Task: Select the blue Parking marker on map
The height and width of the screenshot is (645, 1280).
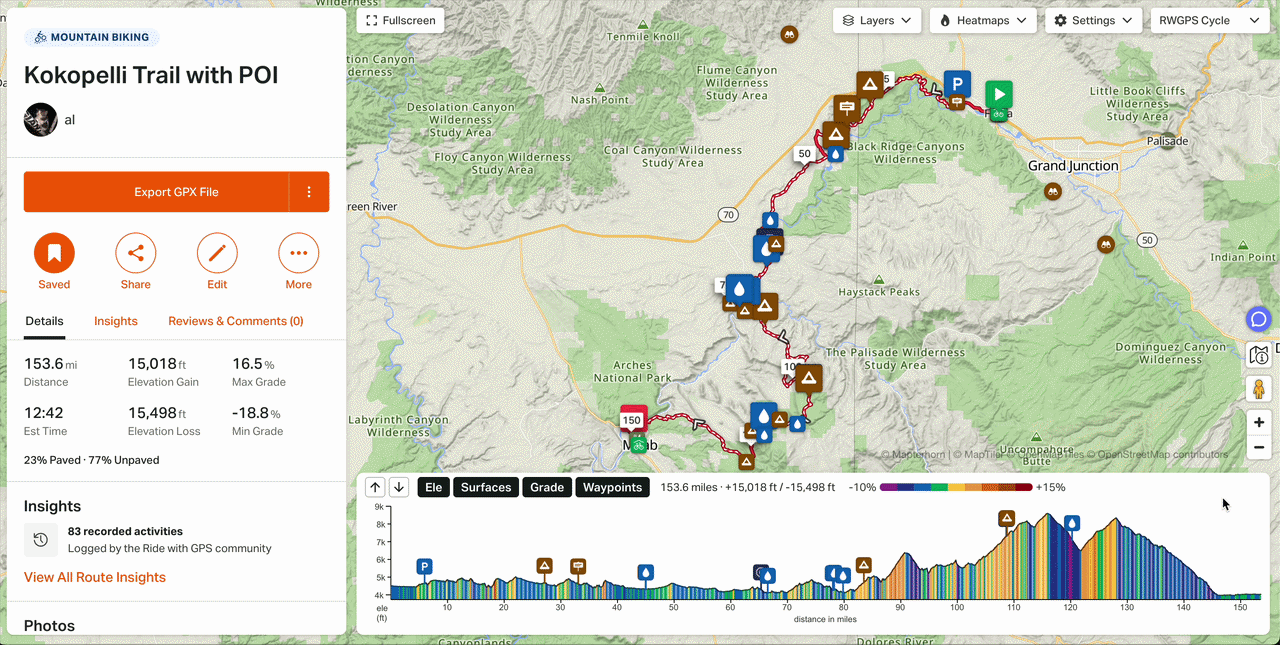Action: (958, 84)
